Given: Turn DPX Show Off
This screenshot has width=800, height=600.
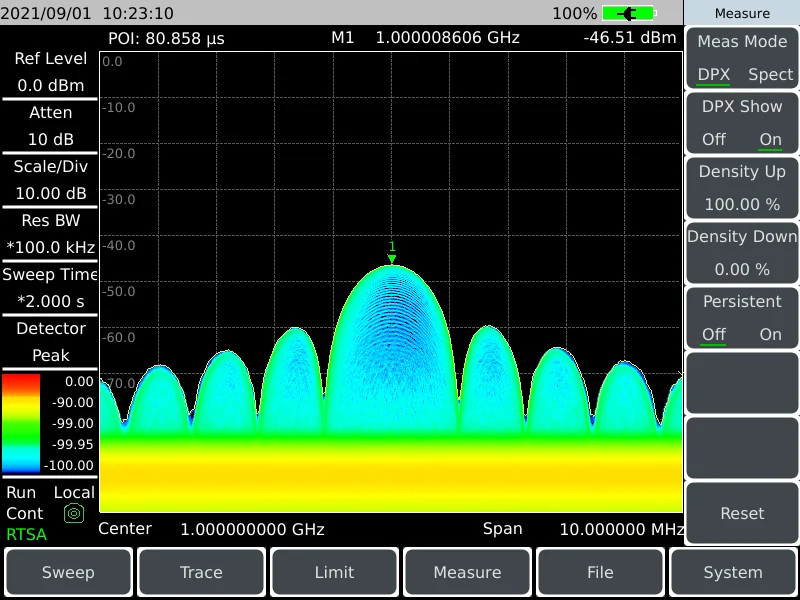Looking at the screenshot, I should pyautogui.click(x=714, y=139).
